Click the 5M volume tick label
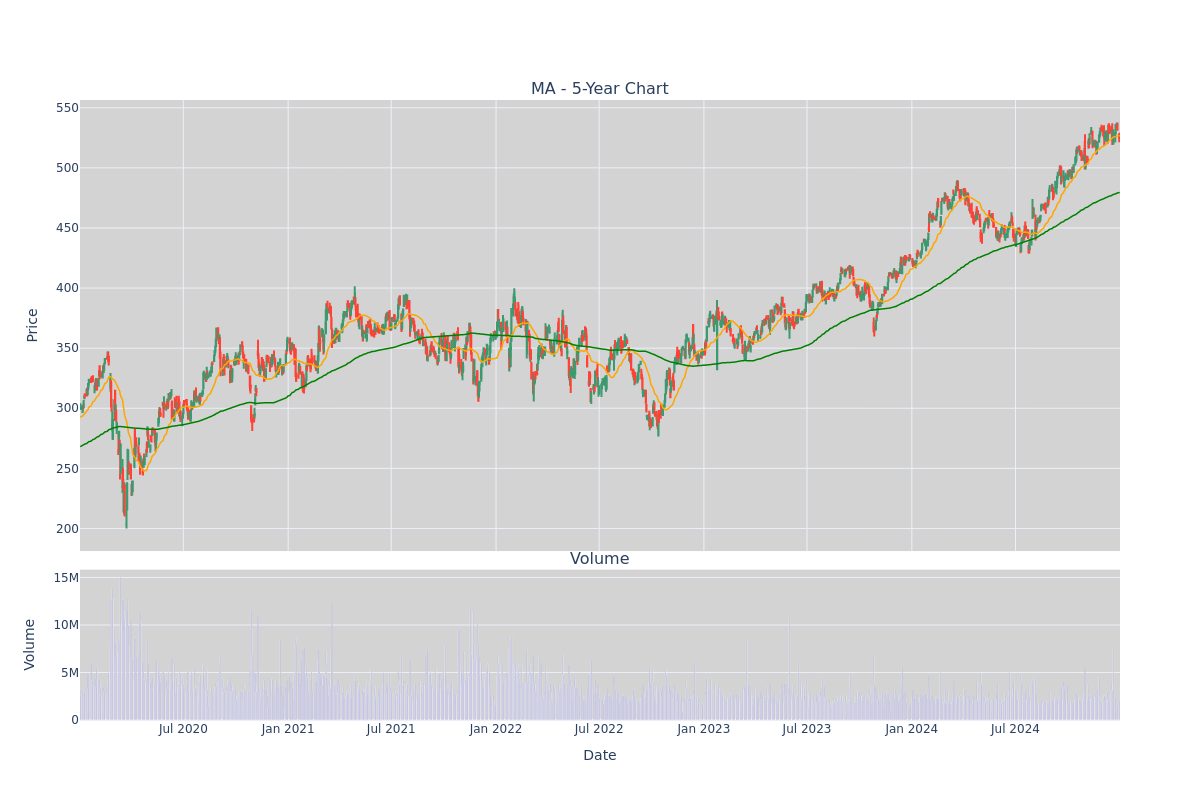This screenshot has width=1200, height=800. 70,673
